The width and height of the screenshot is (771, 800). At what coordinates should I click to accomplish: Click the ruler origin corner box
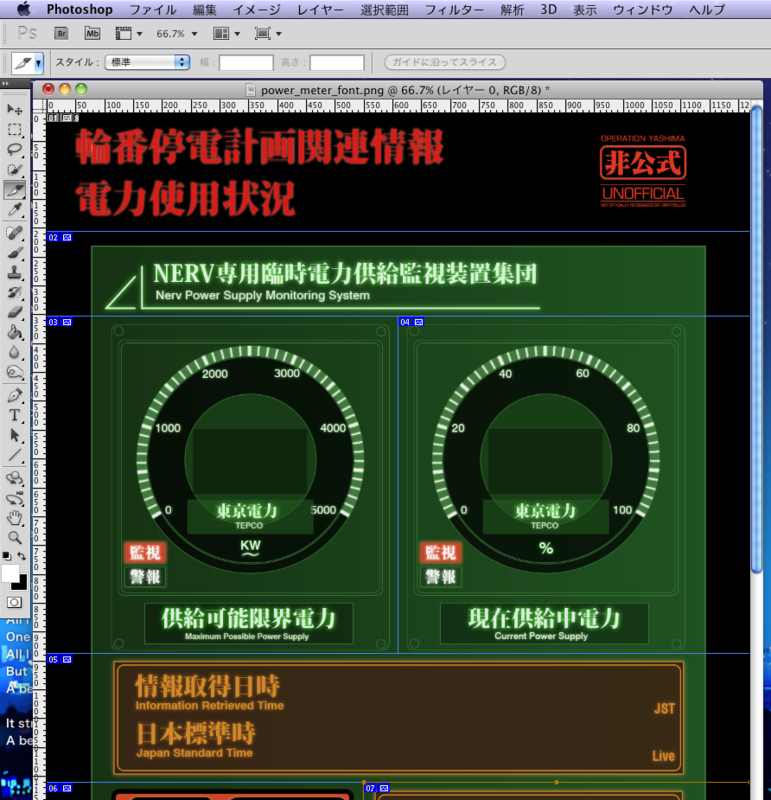pyautogui.click(x=39, y=106)
